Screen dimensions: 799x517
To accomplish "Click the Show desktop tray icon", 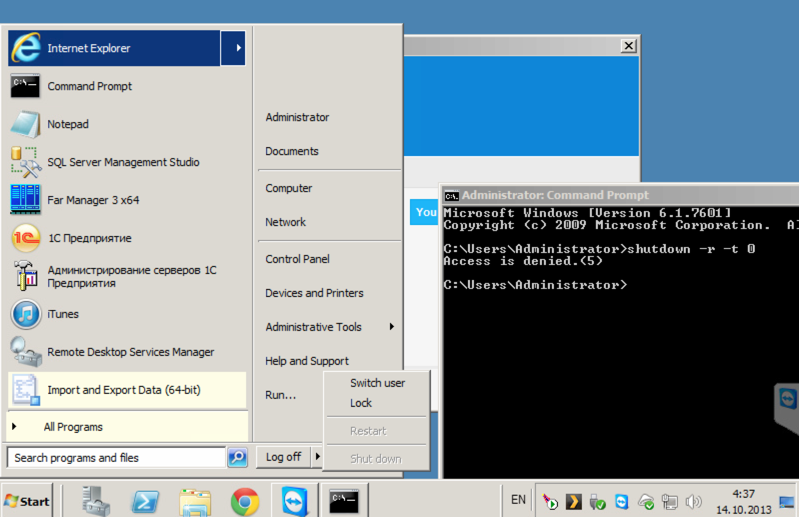I will pyautogui.click(x=786, y=502).
